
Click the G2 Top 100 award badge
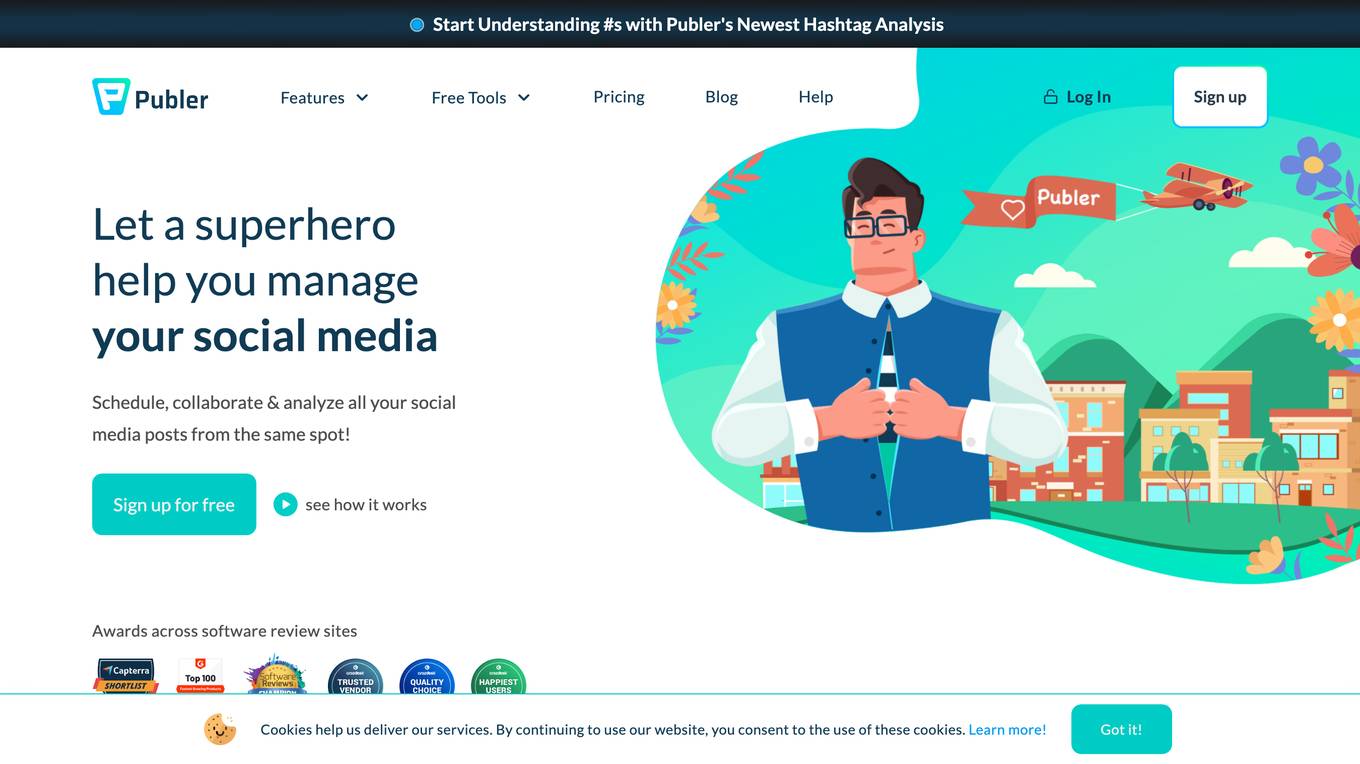pyautogui.click(x=200, y=675)
